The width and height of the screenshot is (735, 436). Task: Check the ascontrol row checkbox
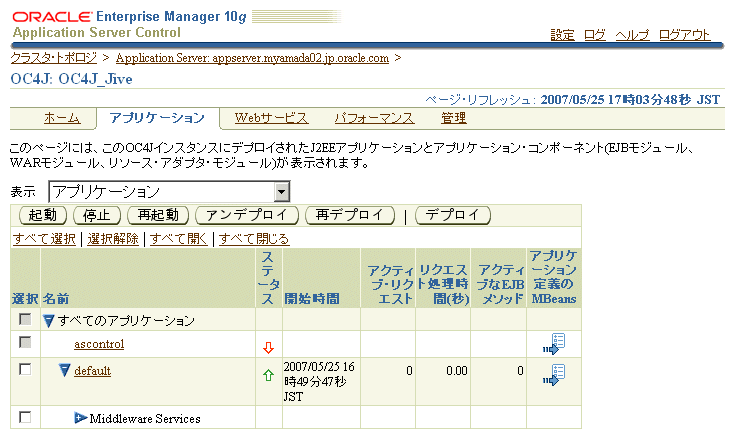[25, 342]
